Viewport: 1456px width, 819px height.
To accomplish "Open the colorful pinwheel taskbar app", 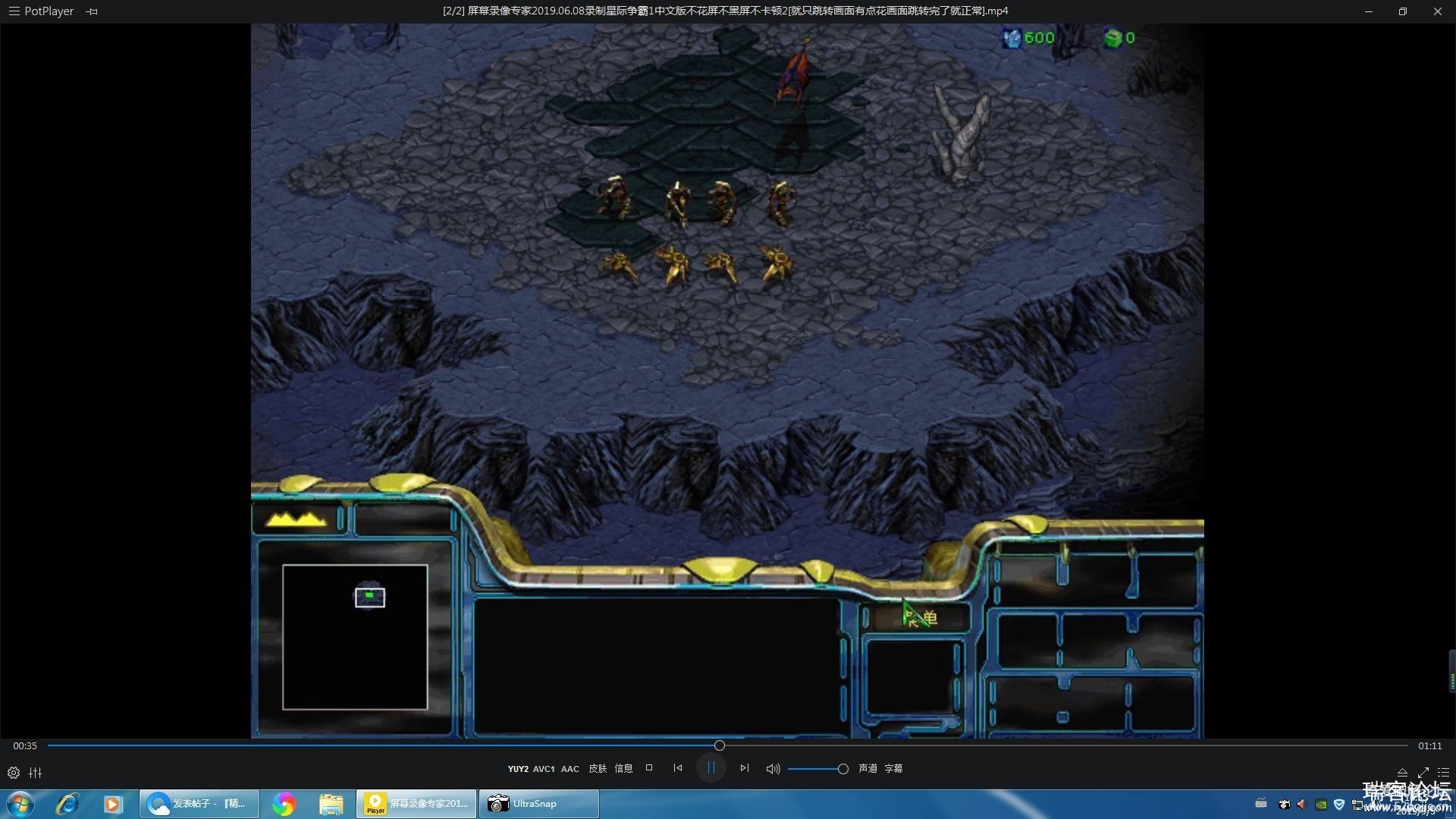I will click(284, 804).
